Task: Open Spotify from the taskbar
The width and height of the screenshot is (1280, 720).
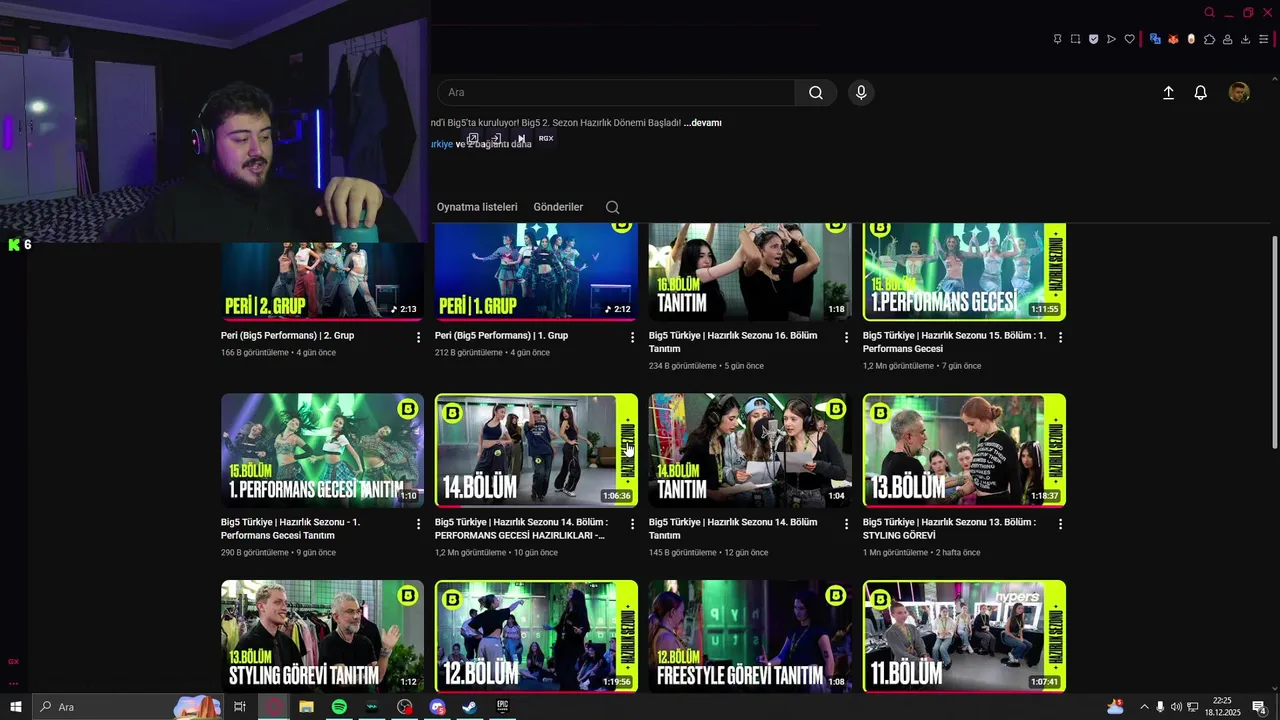Action: 339,707
